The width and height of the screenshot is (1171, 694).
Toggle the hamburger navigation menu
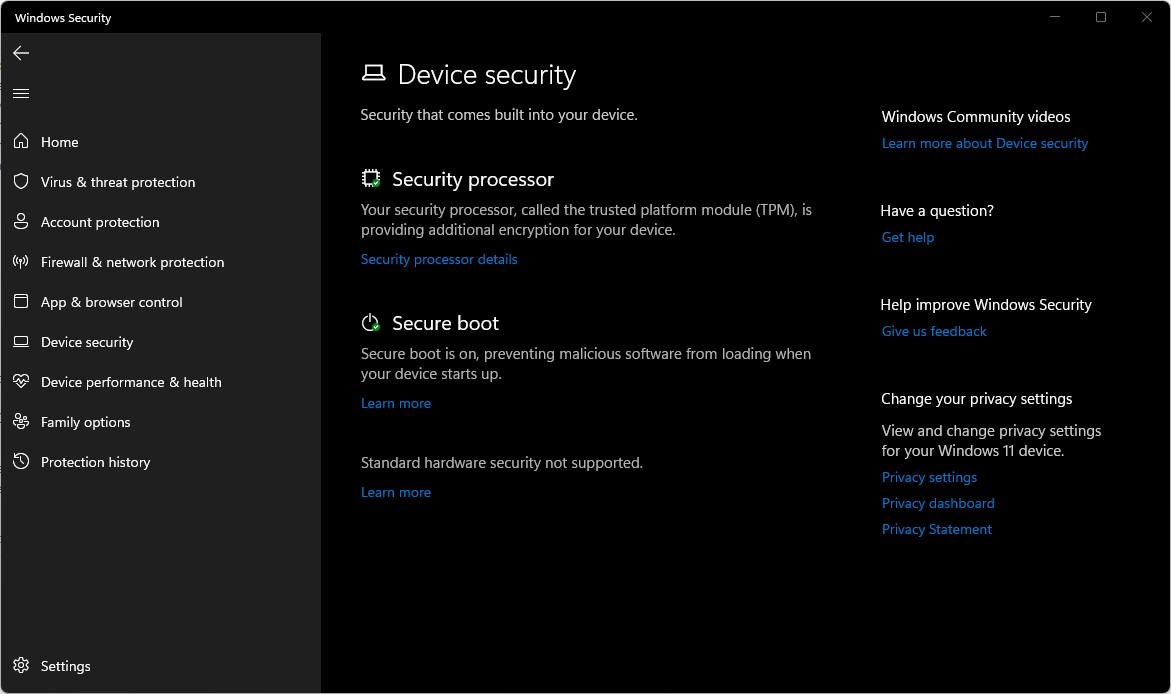[x=21, y=93]
